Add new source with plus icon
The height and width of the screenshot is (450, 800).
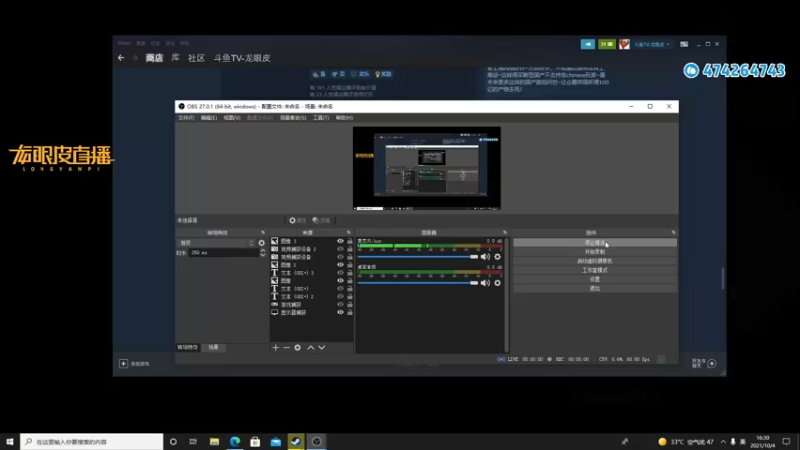pyautogui.click(x=276, y=347)
